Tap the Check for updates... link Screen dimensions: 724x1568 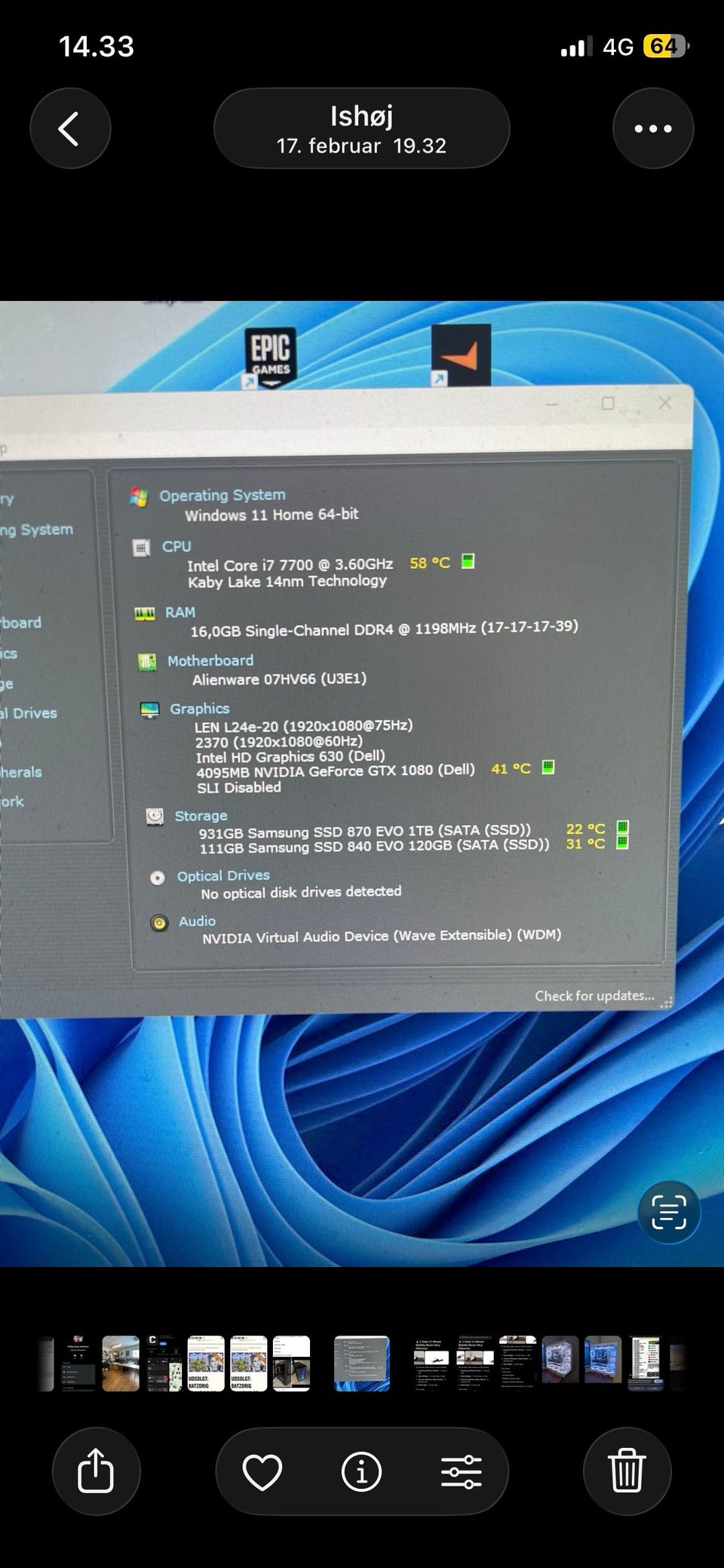(x=594, y=996)
